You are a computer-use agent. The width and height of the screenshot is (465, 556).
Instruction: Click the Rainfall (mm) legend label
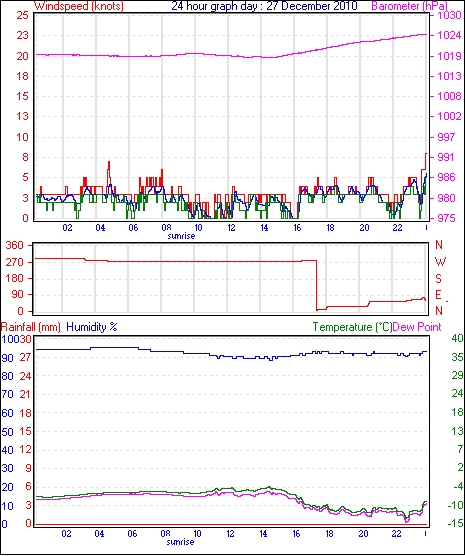pos(31,327)
